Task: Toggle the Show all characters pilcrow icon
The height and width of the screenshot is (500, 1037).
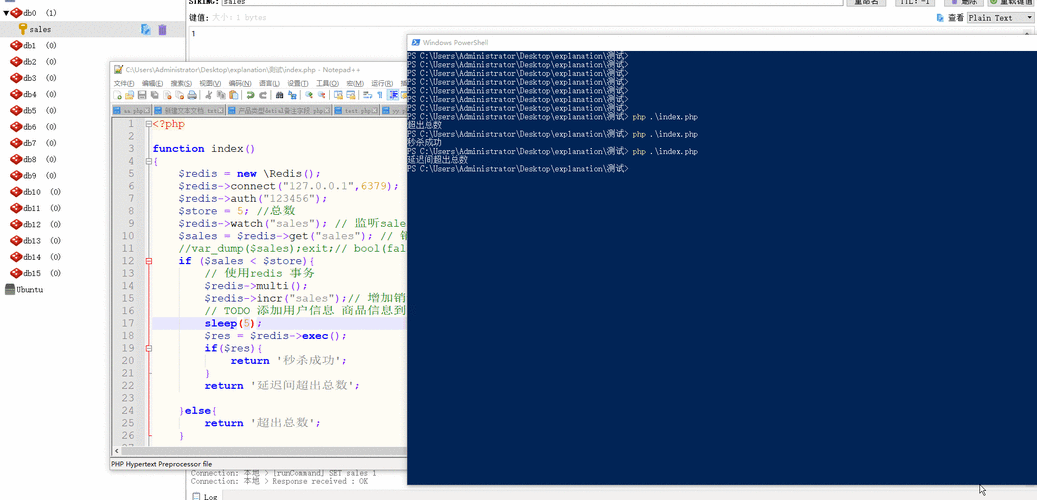Action: pos(380,95)
